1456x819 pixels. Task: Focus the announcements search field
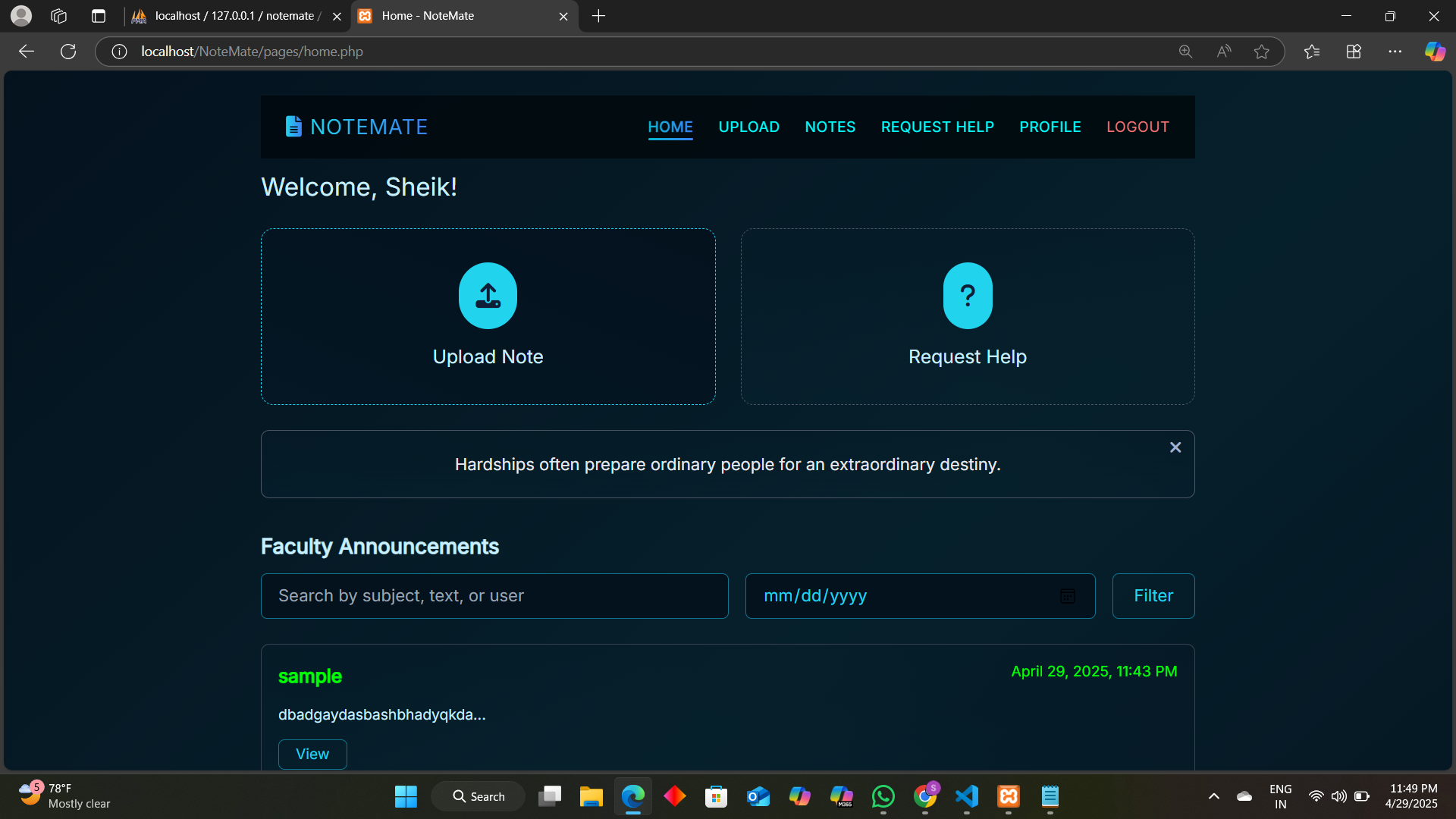[494, 596]
